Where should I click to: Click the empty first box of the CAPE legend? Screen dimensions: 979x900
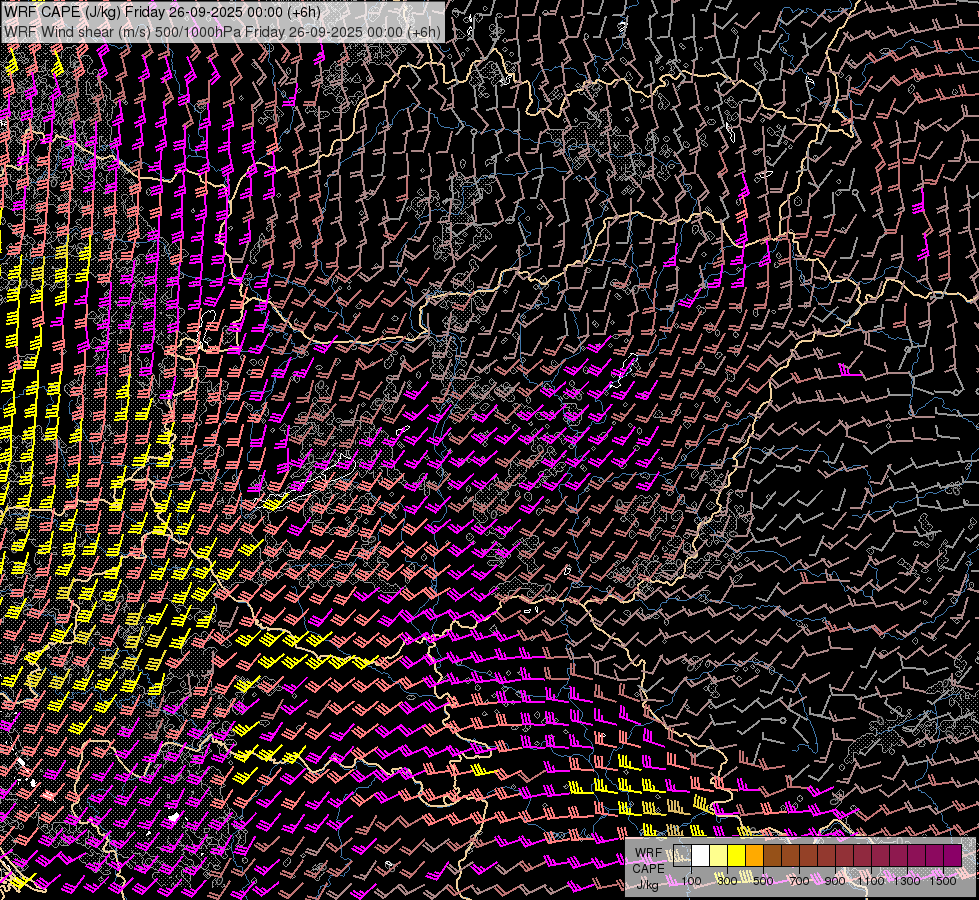(x=683, y=855)
